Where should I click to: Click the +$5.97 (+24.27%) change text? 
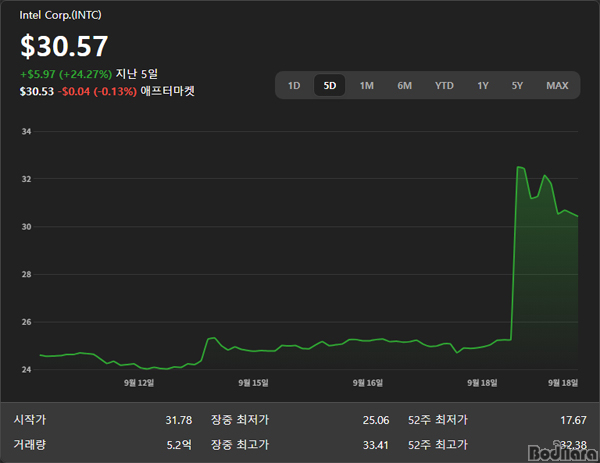coord(66,74)
